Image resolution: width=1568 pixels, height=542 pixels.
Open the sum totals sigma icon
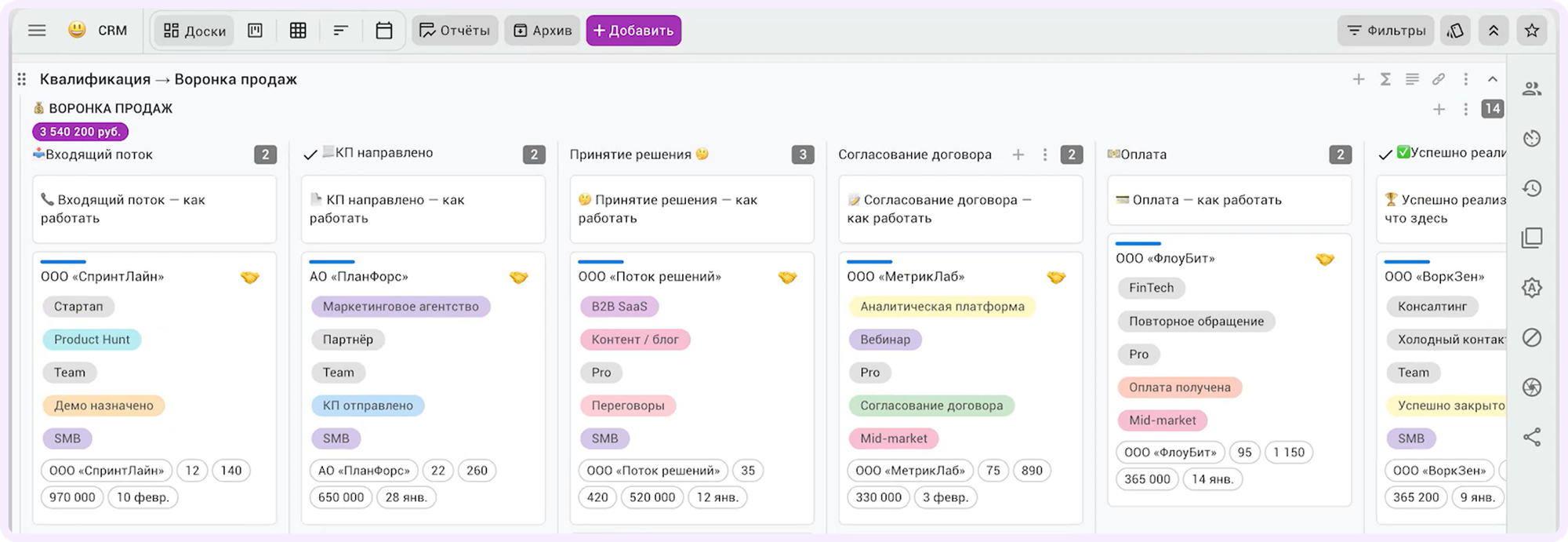pyautogui.click(x=1385, y=79)
